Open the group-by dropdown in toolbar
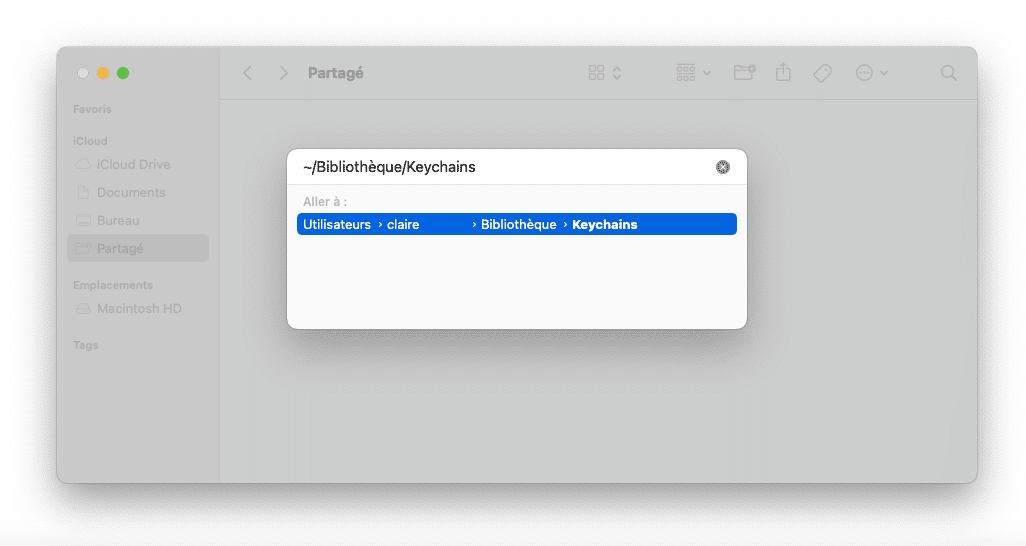 (693, 73)
